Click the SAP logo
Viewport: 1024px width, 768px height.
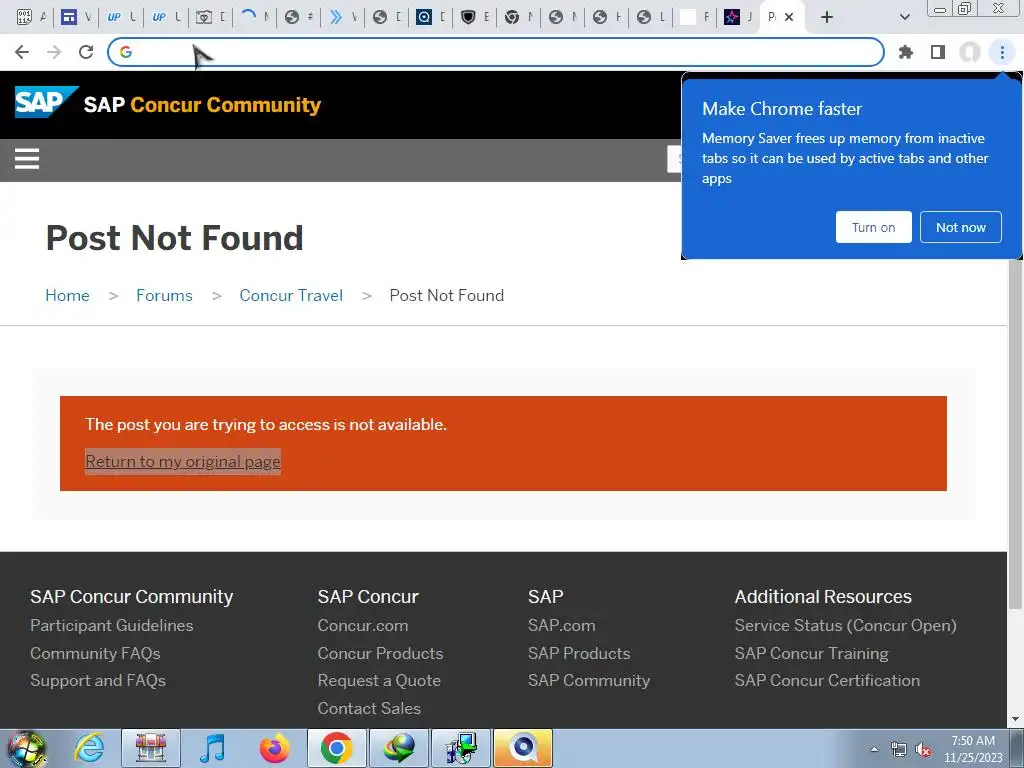tap(46, 103)
